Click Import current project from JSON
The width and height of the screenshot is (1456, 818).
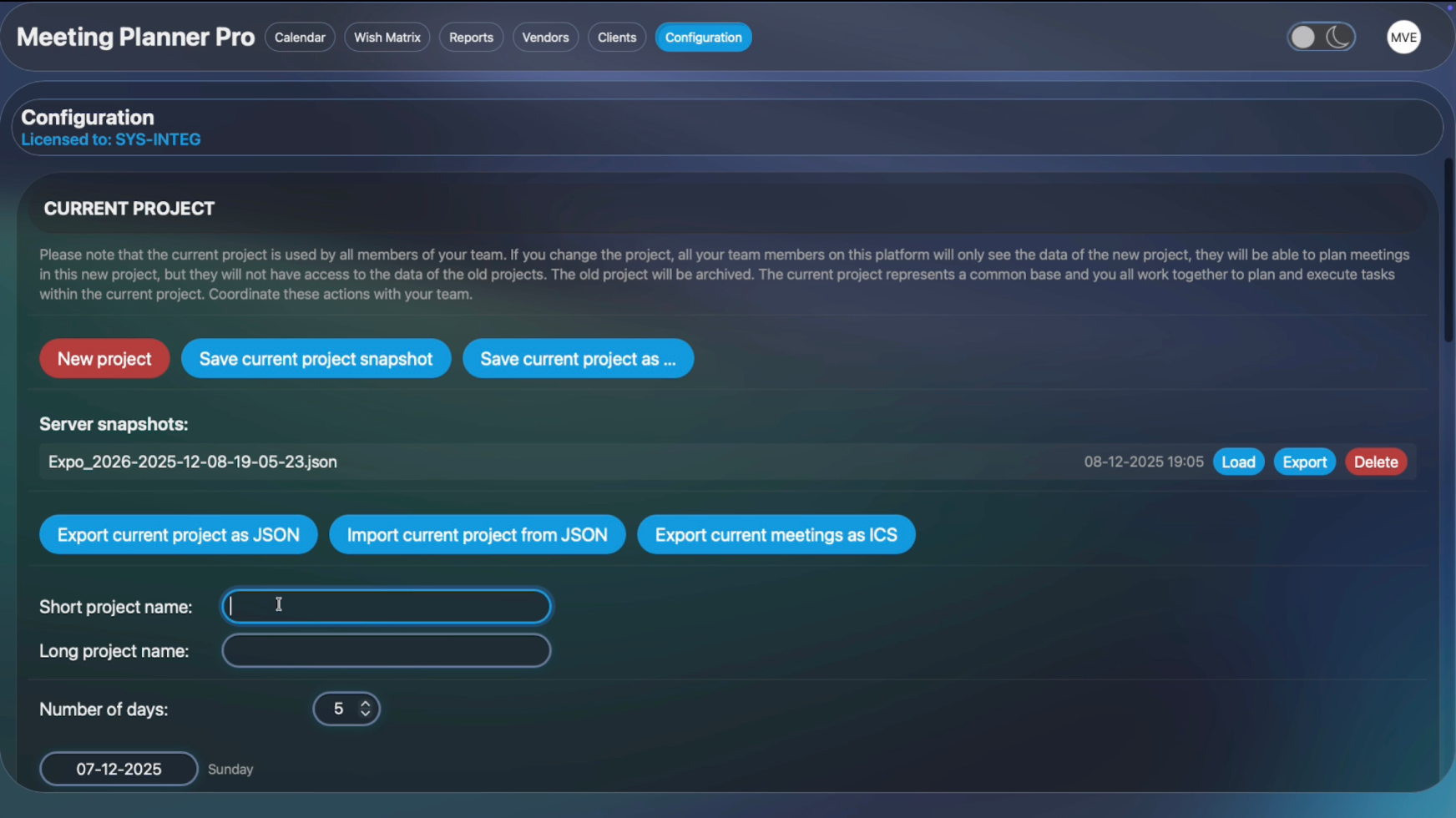(477, 535)
